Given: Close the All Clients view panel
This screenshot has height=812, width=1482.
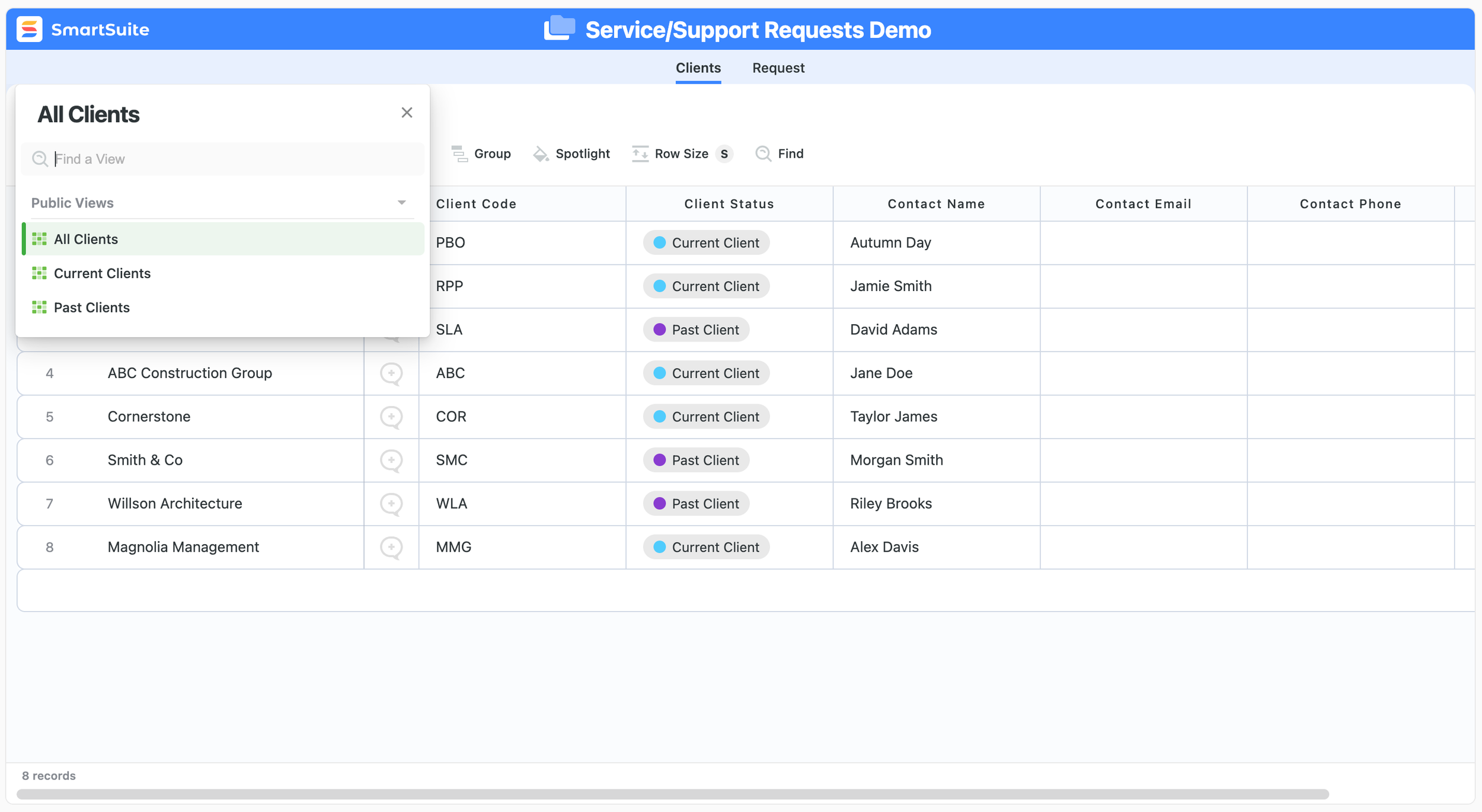Looking at the screenshot, I should [407, 113].
